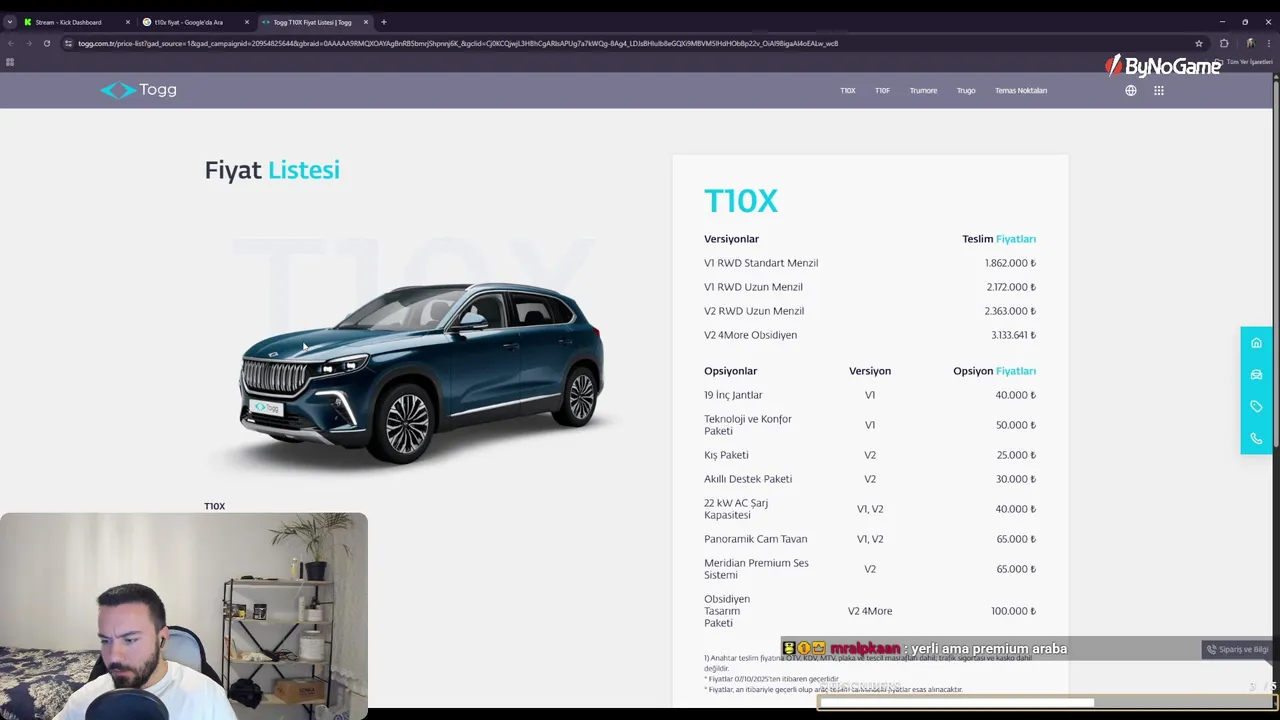Click the Kış Paketi option
The width and height of the screenshot is (1280, 720).
pyautogui.click(x=726, y=455)
